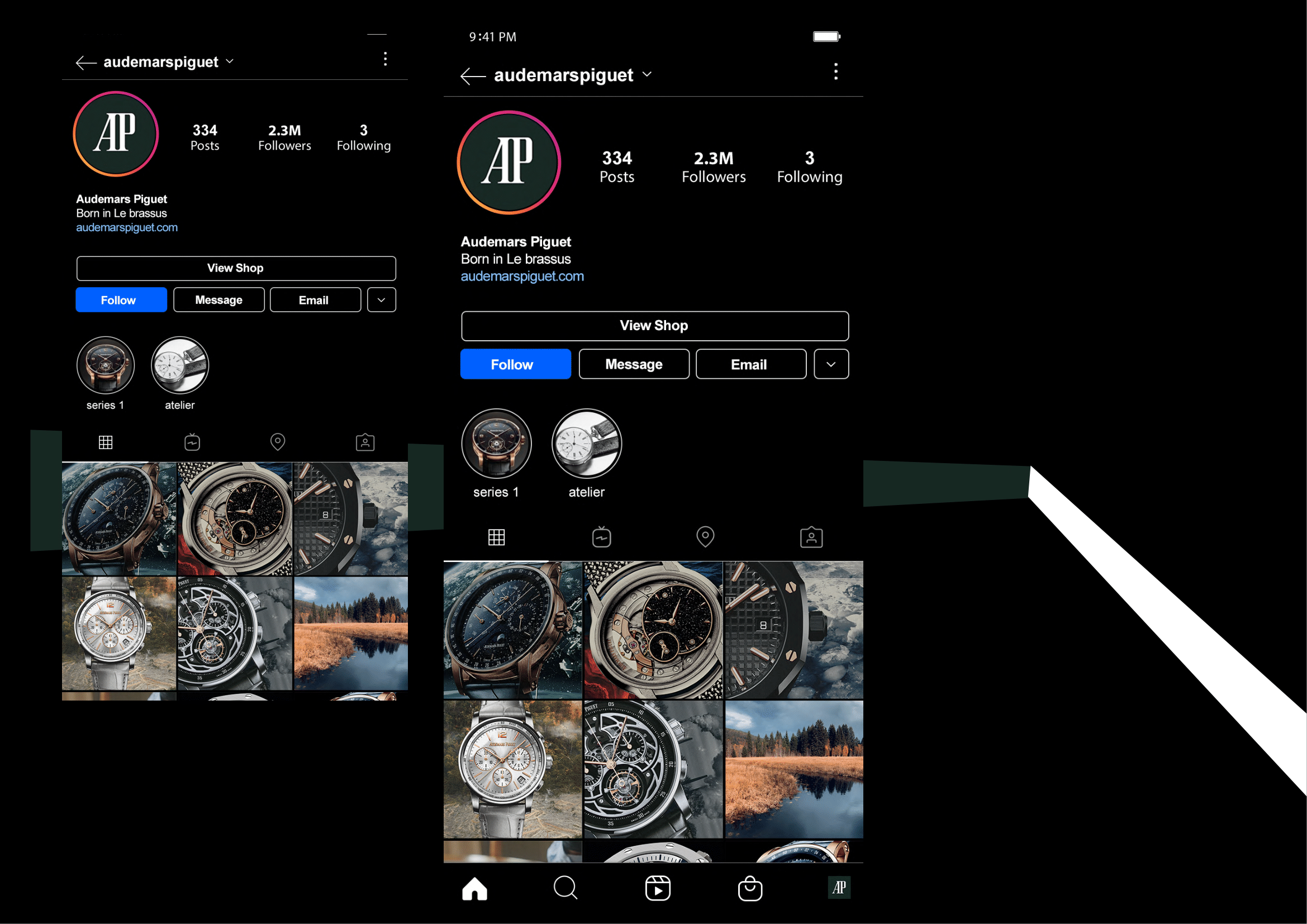The width and height of the screenshot is (1307, 924).
Task: View 334 Posts count in left profile
Action: point(205,137)
